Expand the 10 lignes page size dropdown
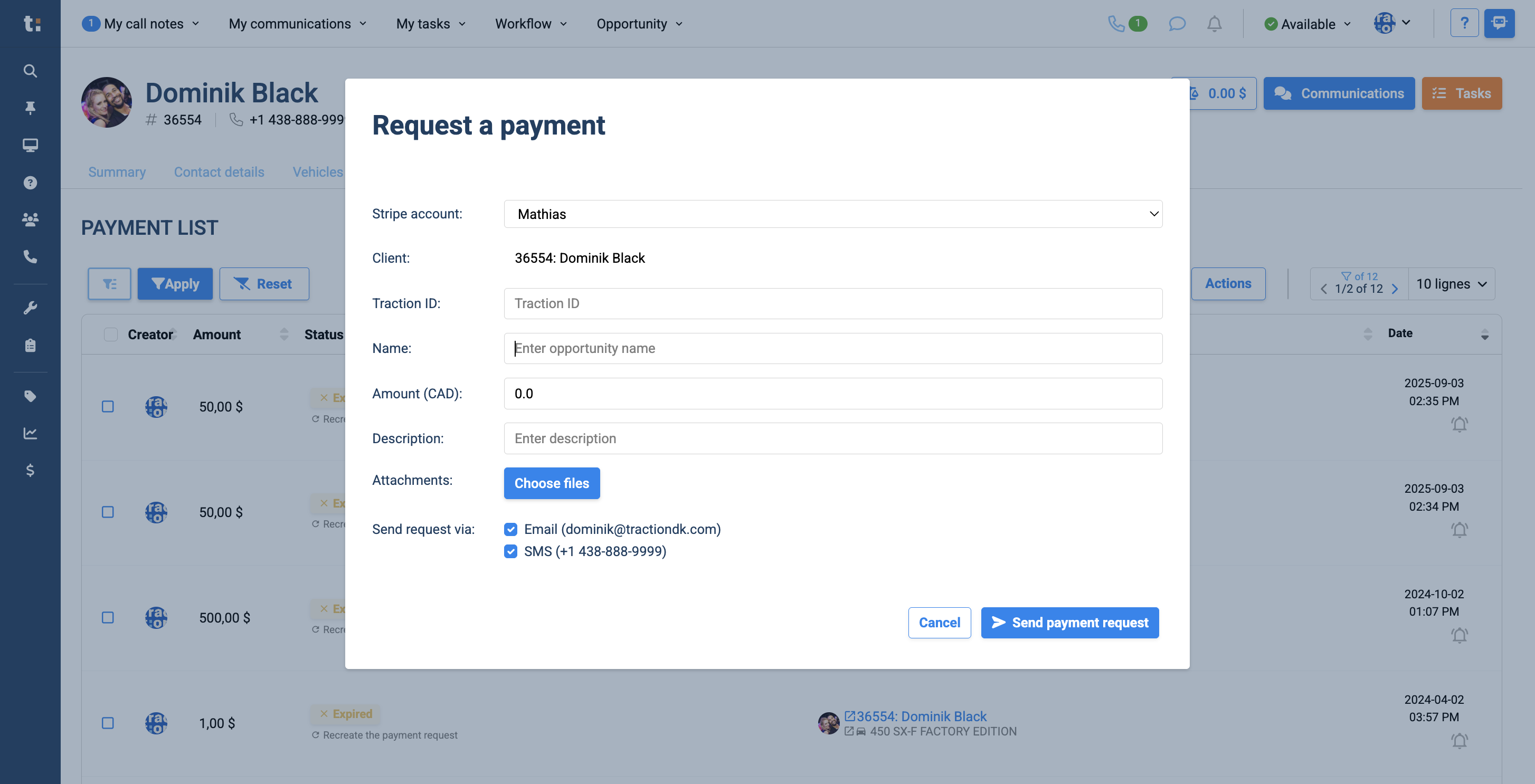The width and height of the screenshot is (1535, 784). coord(1452,283)
